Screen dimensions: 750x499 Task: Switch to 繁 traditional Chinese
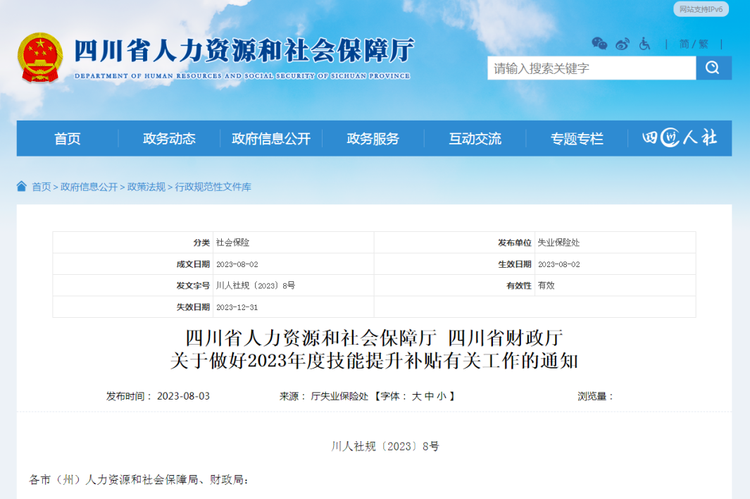[x=703, y=44]
